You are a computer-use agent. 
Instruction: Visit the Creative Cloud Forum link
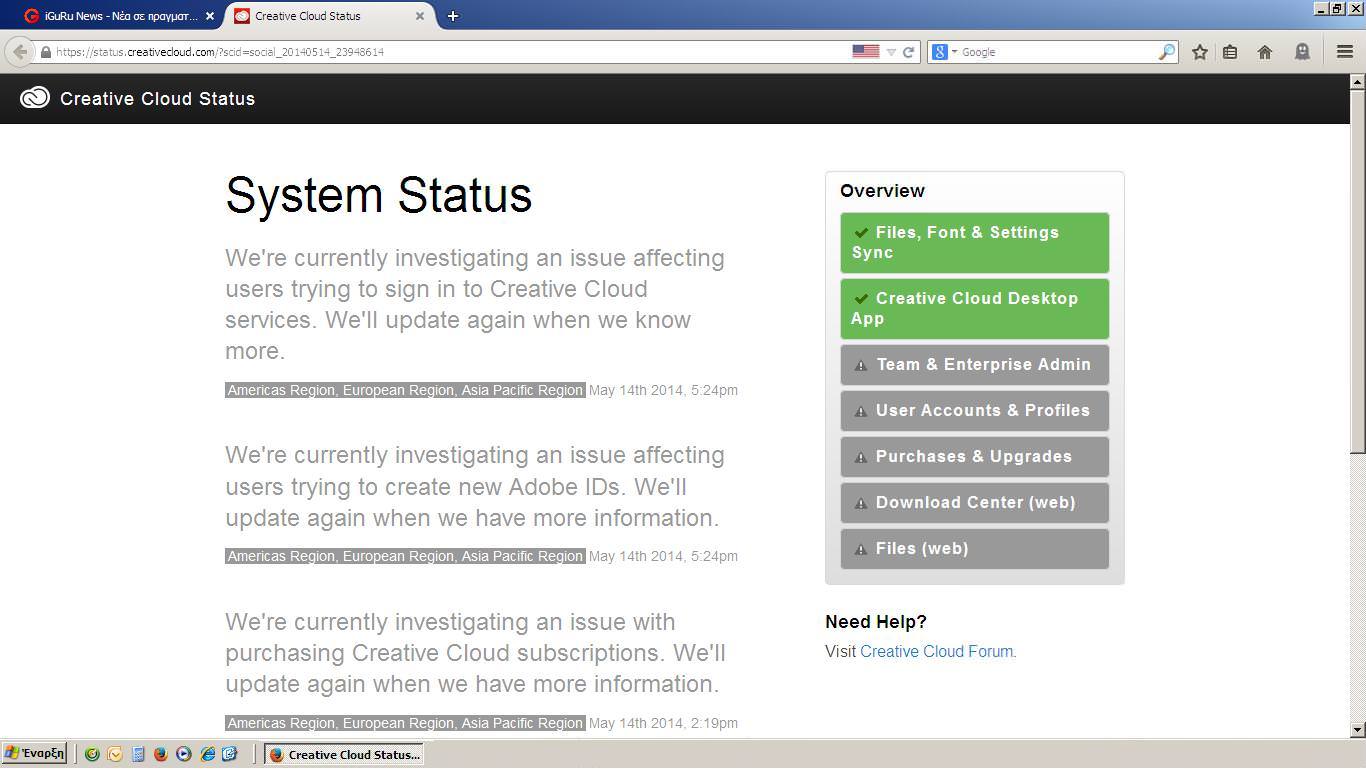click(936, 651)
